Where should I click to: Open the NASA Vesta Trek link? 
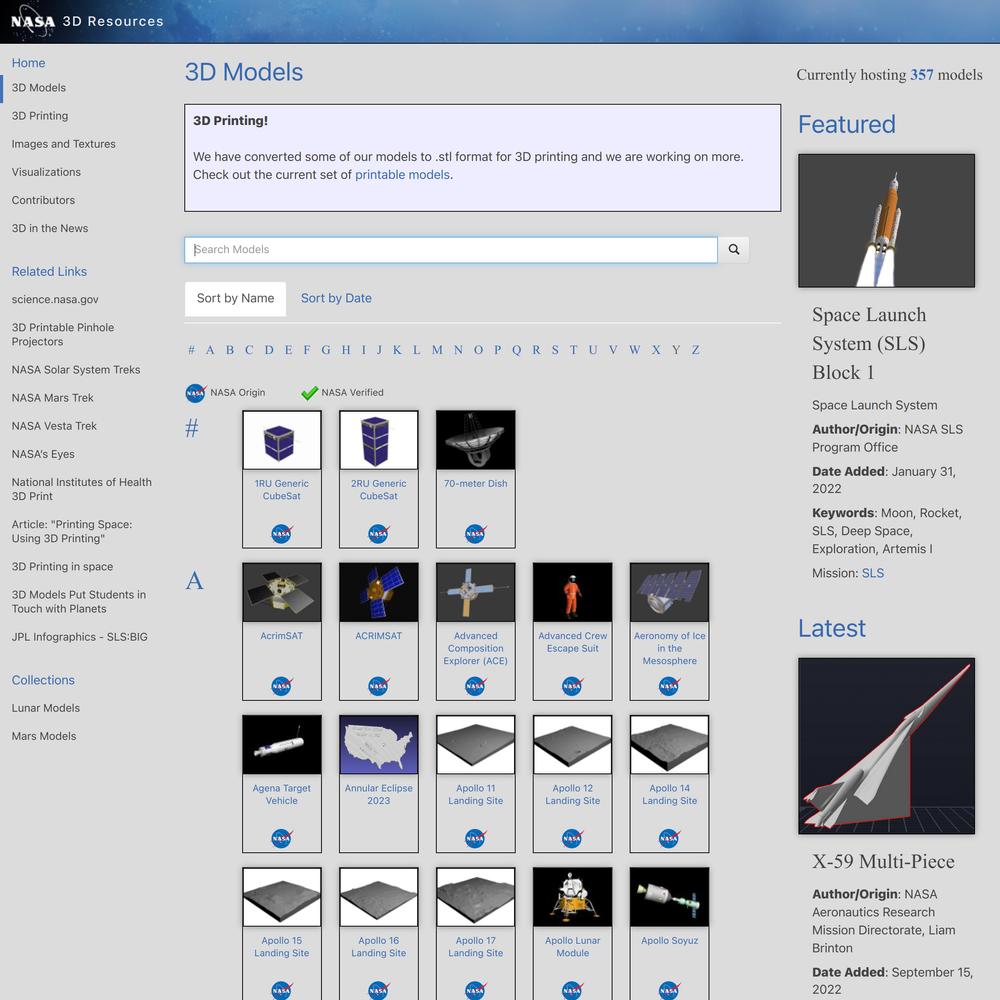54,426
